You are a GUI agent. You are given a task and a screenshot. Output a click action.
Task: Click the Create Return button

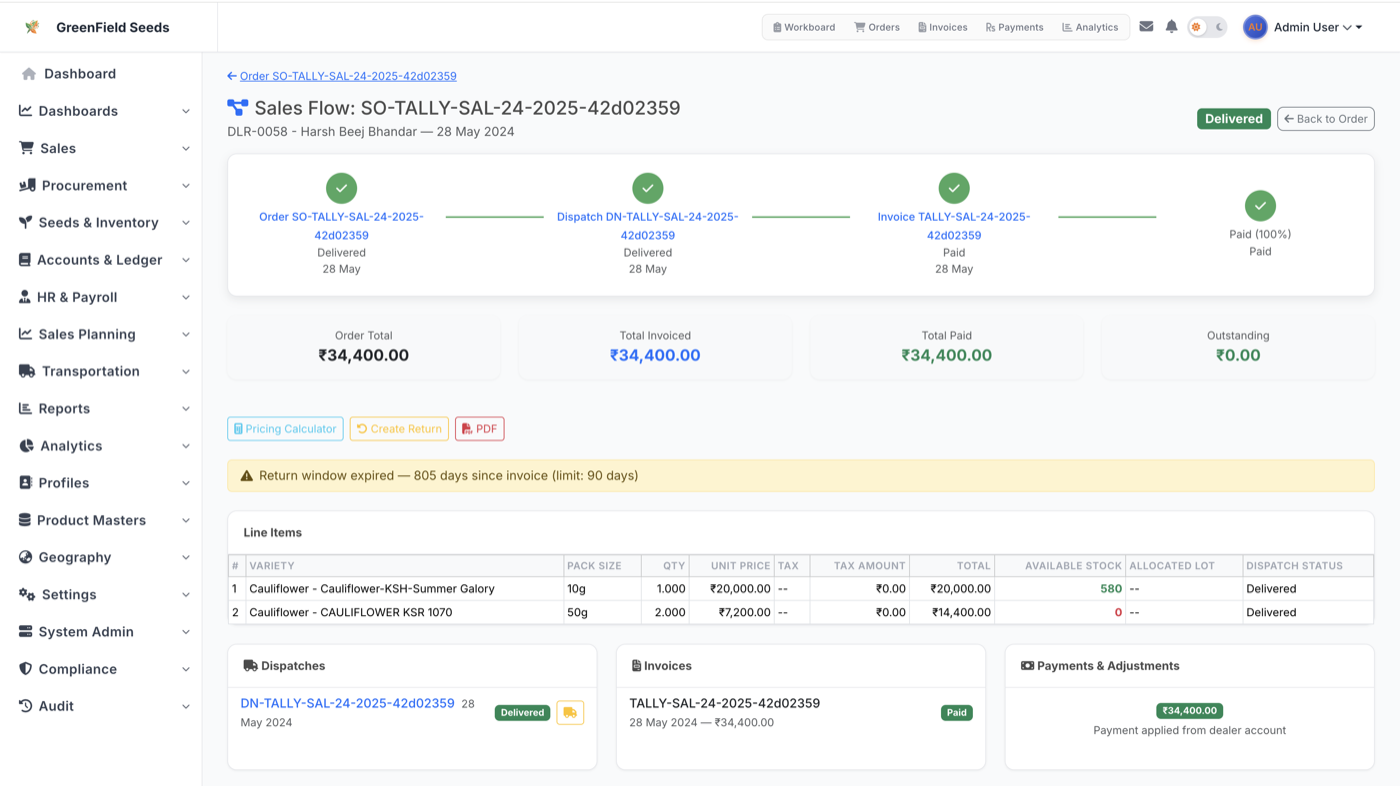(x=399, y=429)
